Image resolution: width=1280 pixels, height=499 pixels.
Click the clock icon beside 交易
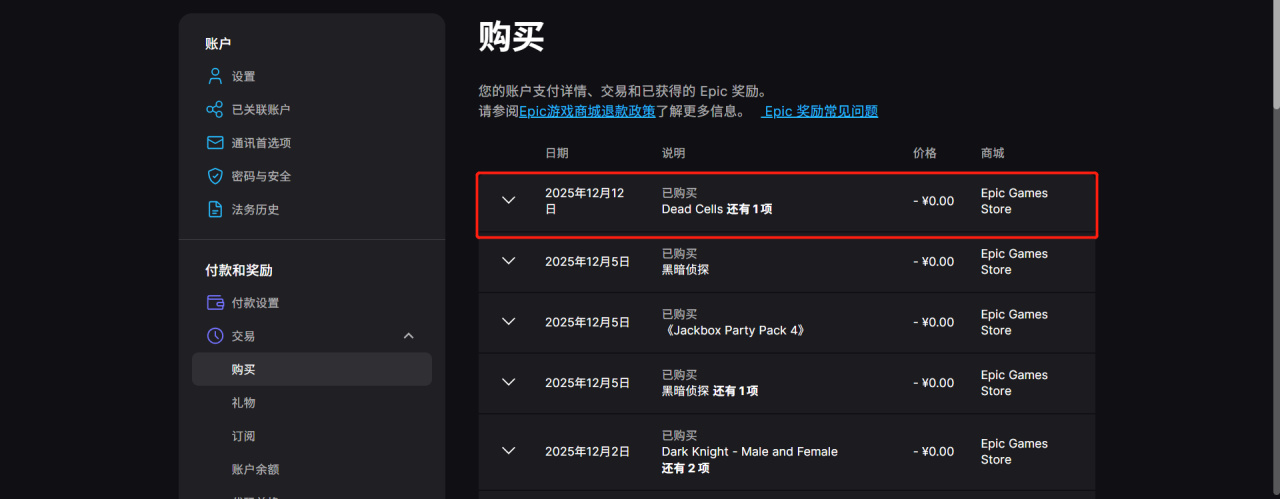[214, 336]
